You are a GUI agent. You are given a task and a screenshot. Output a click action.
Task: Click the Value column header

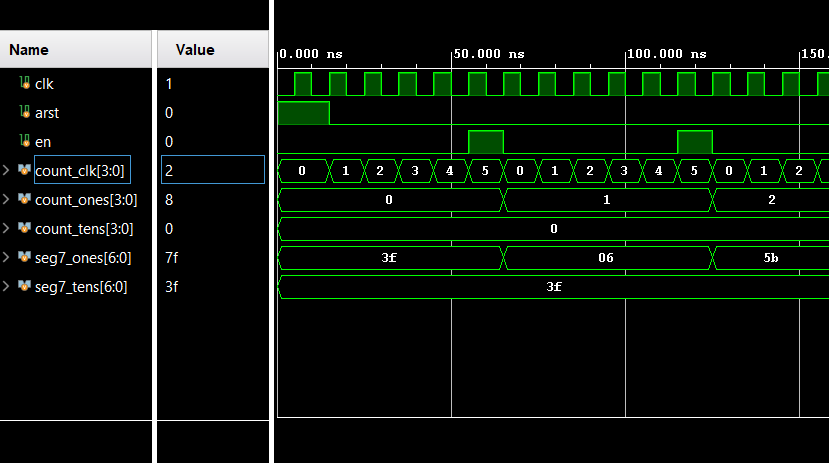coord(213,49)
